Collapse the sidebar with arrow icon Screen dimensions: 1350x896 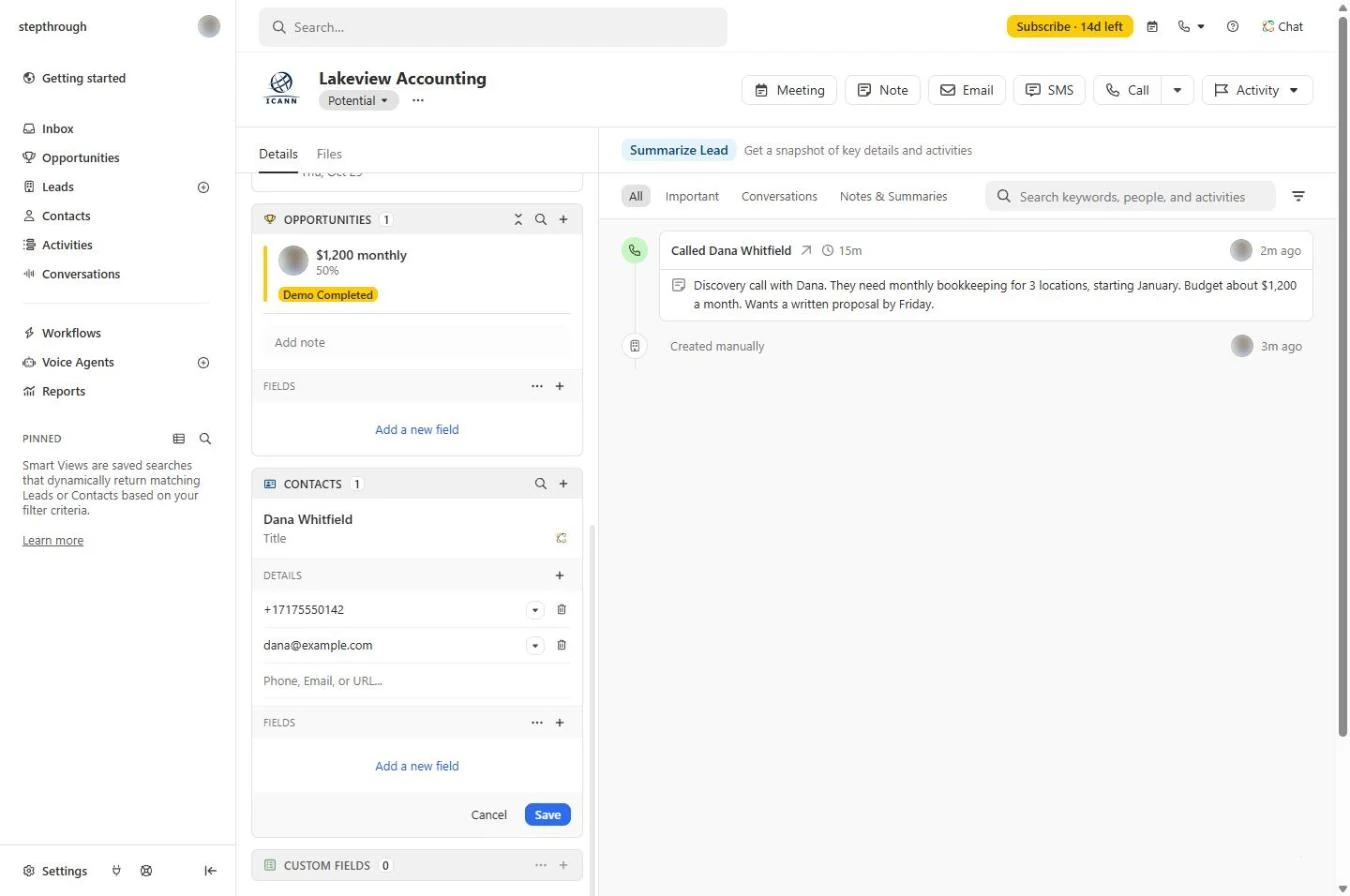click(x=210, y=871)
